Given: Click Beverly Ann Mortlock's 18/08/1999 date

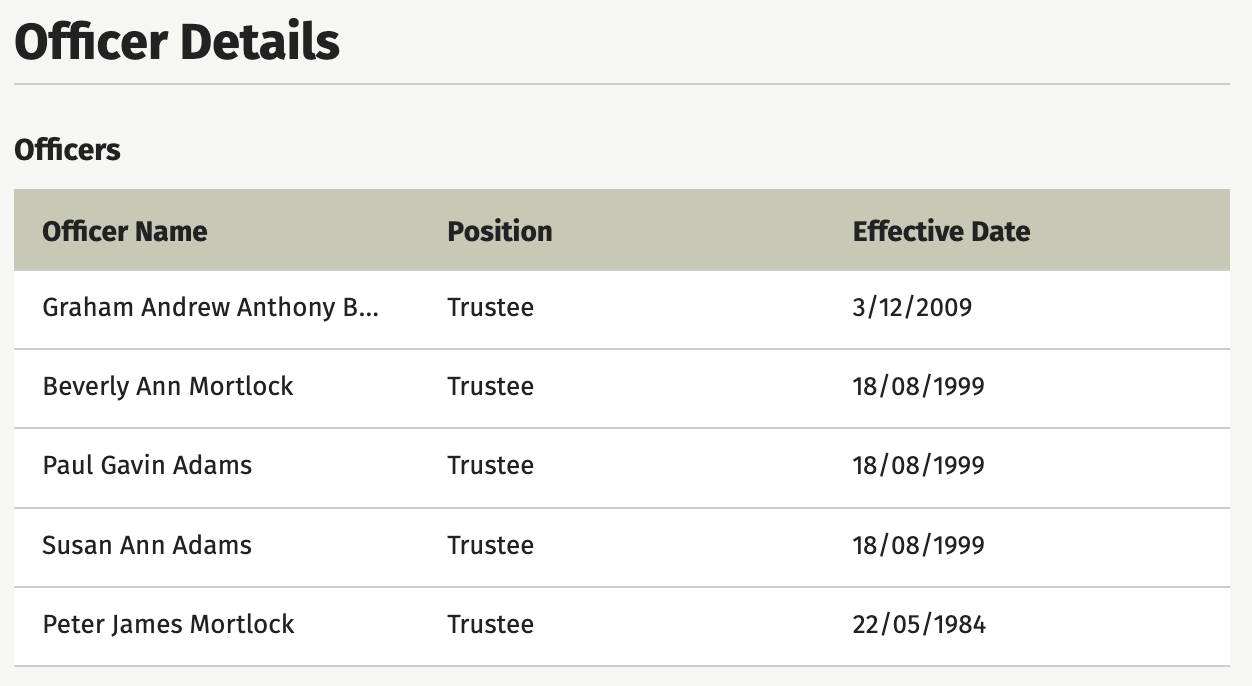Looking at the screenshot, I should click(919, 386).
